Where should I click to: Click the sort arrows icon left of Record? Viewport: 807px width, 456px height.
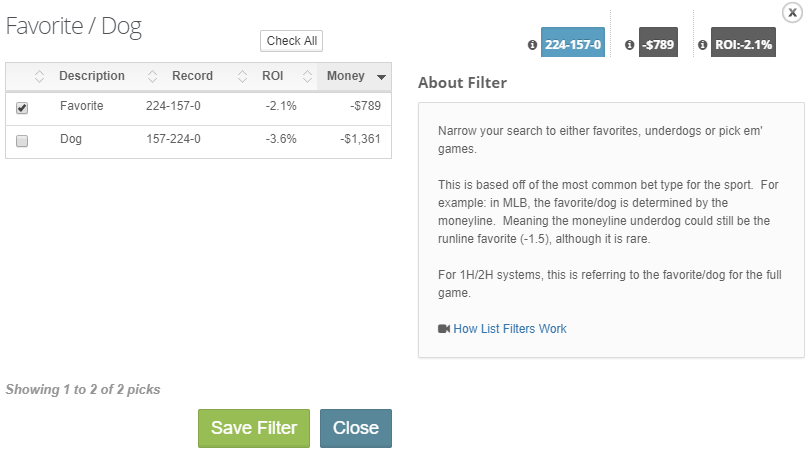(x=152, y=76)
